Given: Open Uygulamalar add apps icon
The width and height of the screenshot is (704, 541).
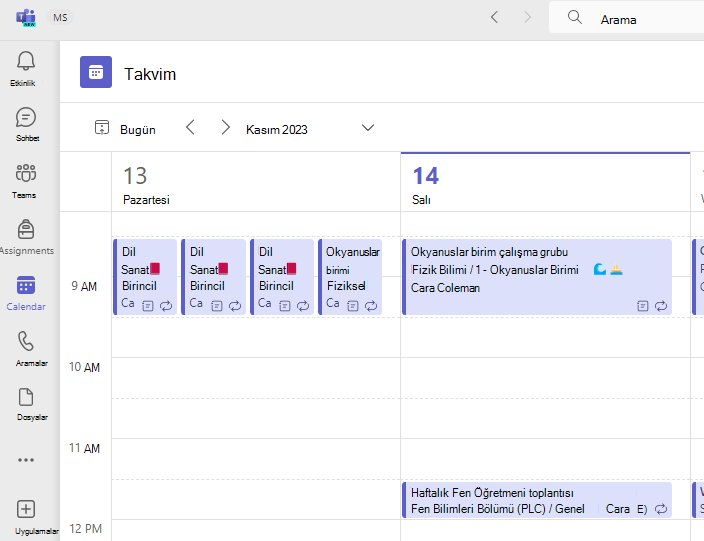Looking at the screenshot, I should coord(26,509).
